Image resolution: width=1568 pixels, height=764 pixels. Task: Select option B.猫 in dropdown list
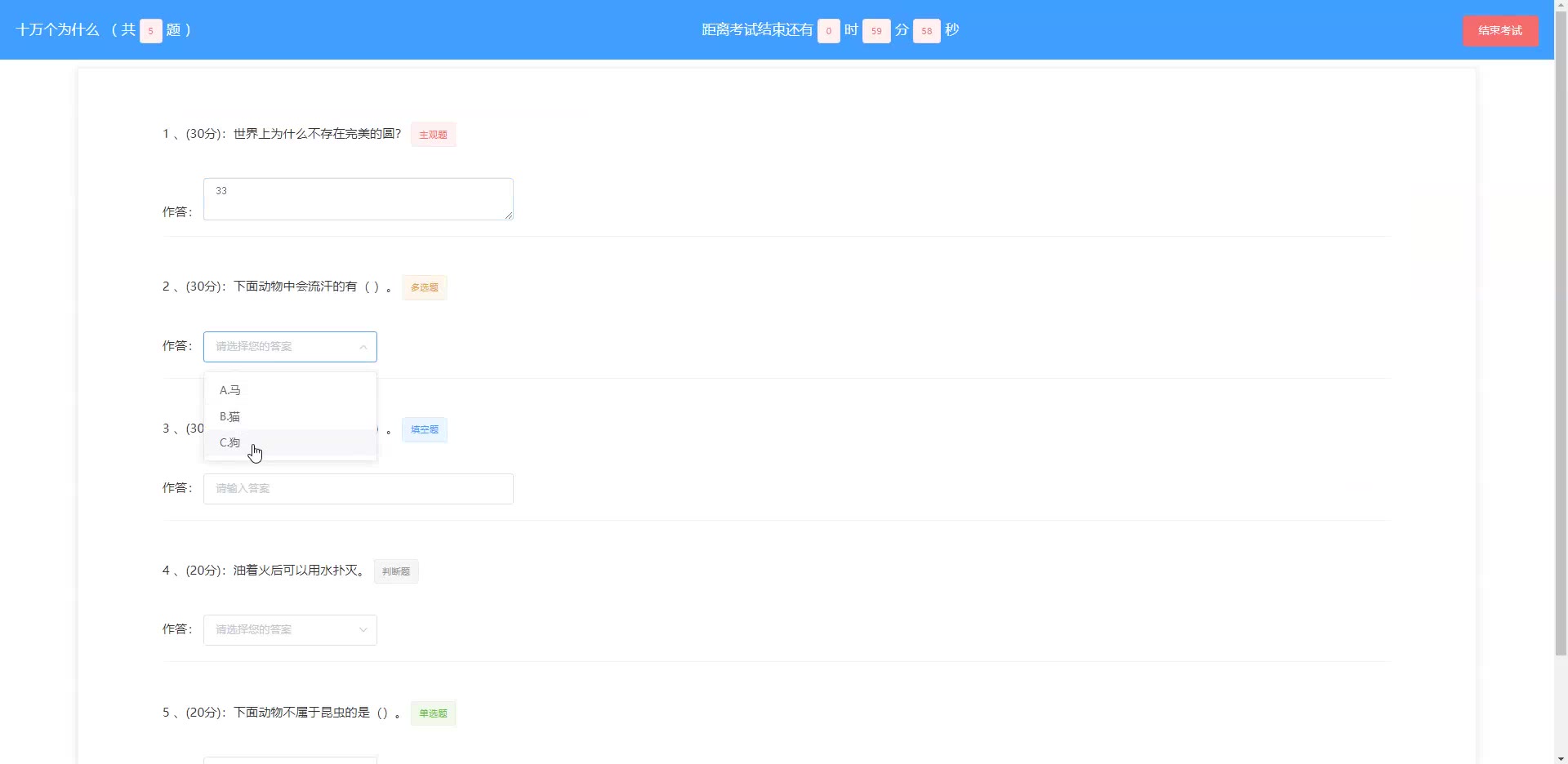(x=290, y=416)
